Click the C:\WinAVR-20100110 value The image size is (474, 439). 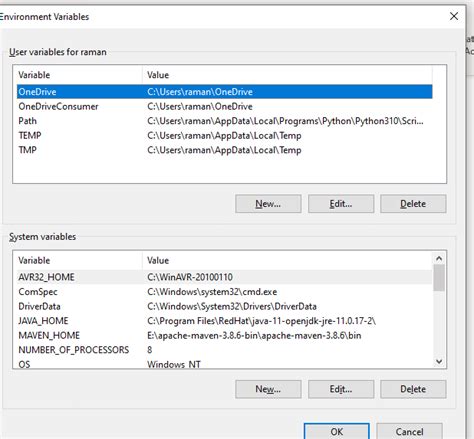coord(190,277)
